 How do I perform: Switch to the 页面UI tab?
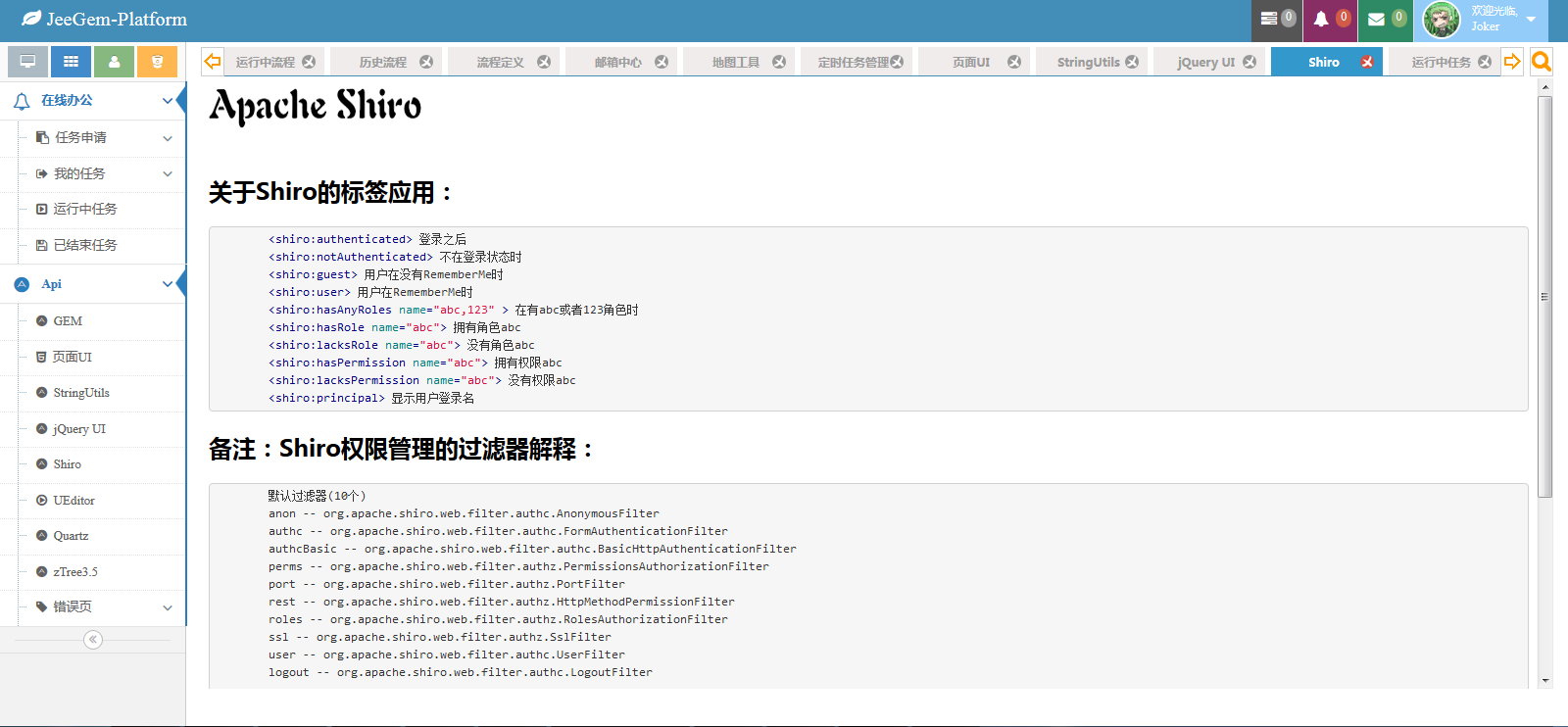click(x=970, y=62)
